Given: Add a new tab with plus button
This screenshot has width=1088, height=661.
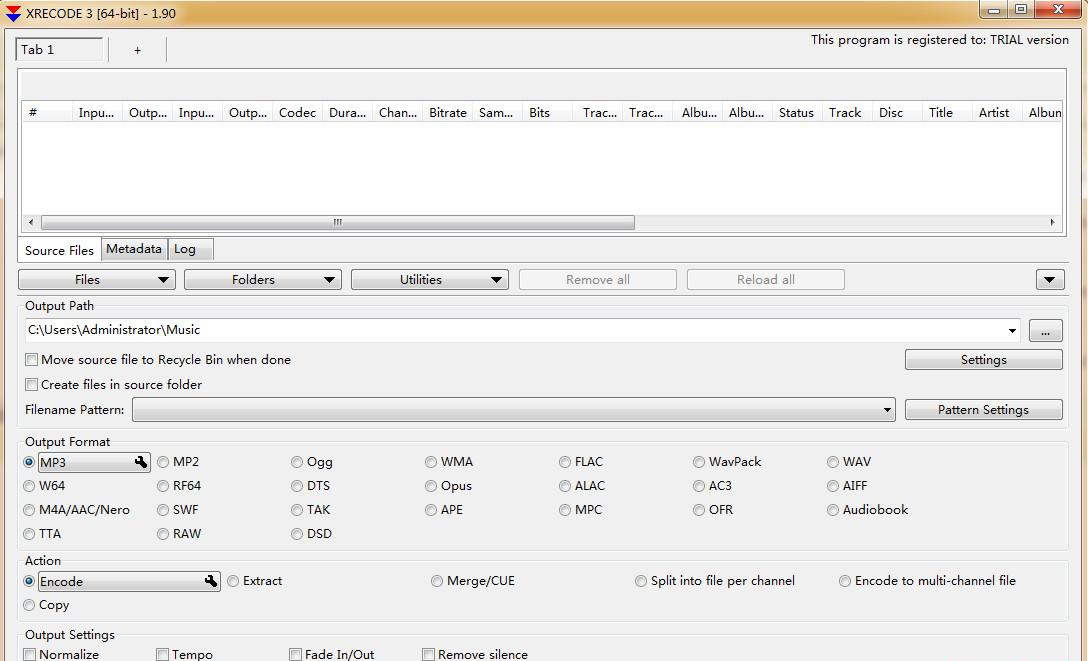Looking at the screenshot, I should [x=137, y=50].
